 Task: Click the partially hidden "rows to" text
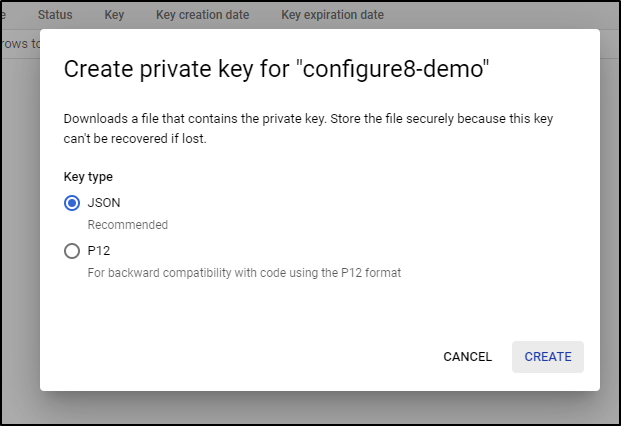coord(20,44)
